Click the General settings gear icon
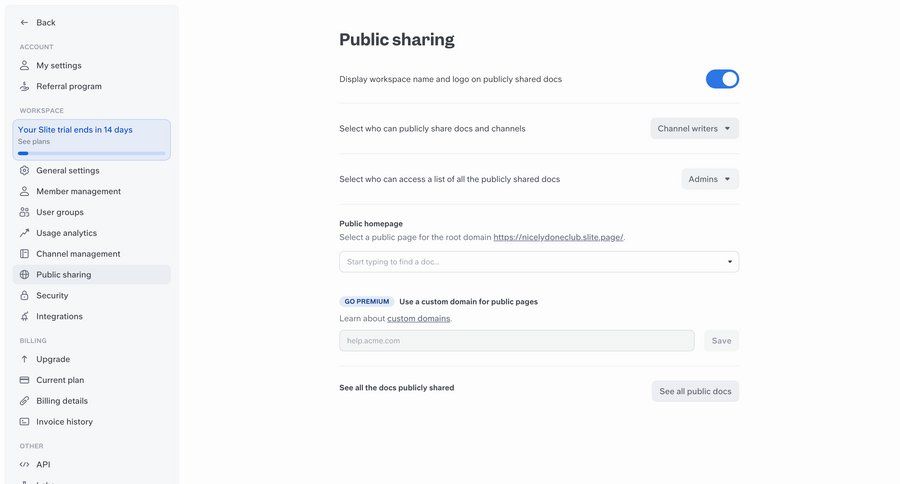This screenshot has width=900, height=484. coord(25,170)
